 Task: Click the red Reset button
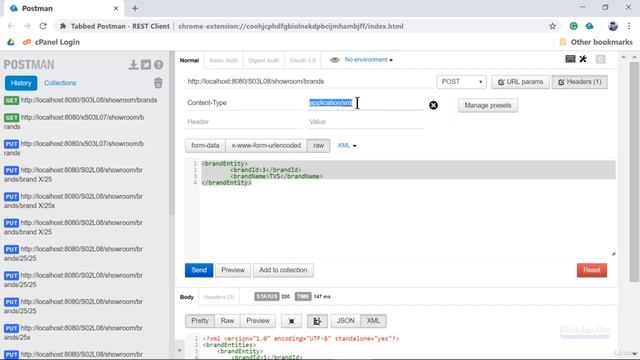pyautogui.click(x=592, y=270)
